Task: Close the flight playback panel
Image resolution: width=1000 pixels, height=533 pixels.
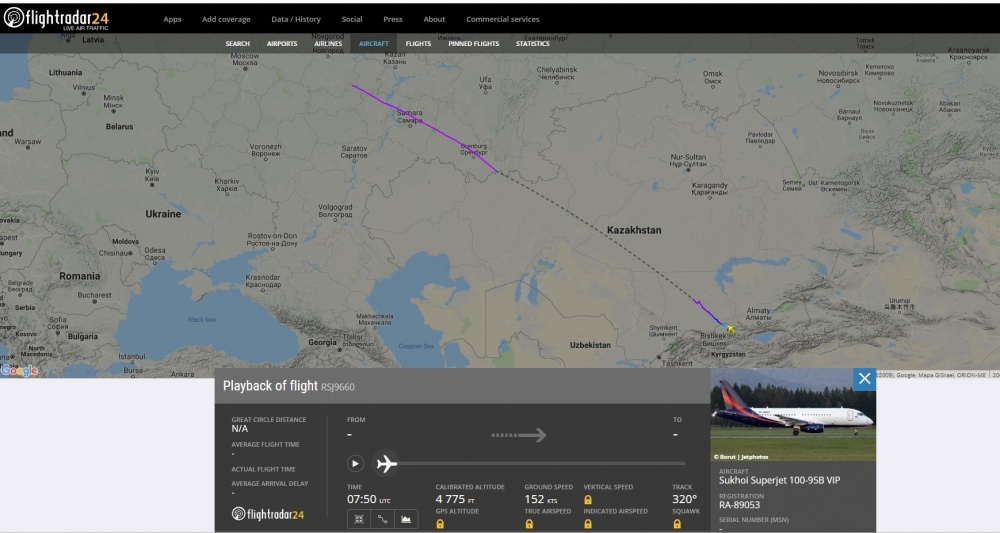Action: pyautogui.click(x=864, y=379)
